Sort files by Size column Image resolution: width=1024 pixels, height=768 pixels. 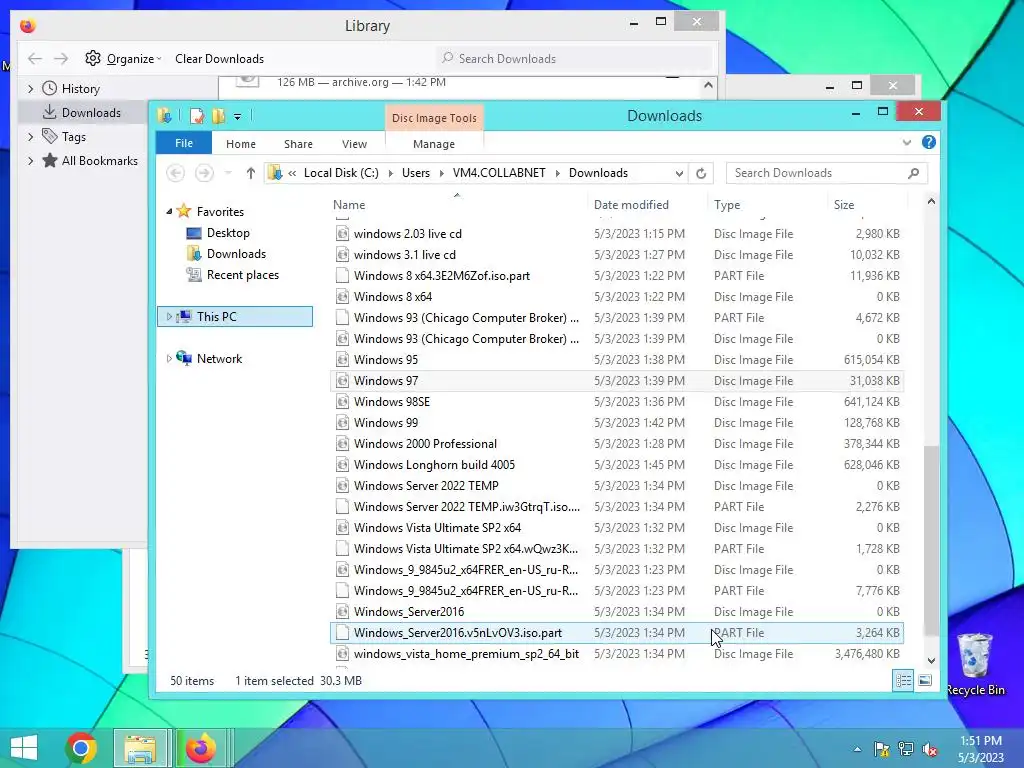tap(866, 204)
